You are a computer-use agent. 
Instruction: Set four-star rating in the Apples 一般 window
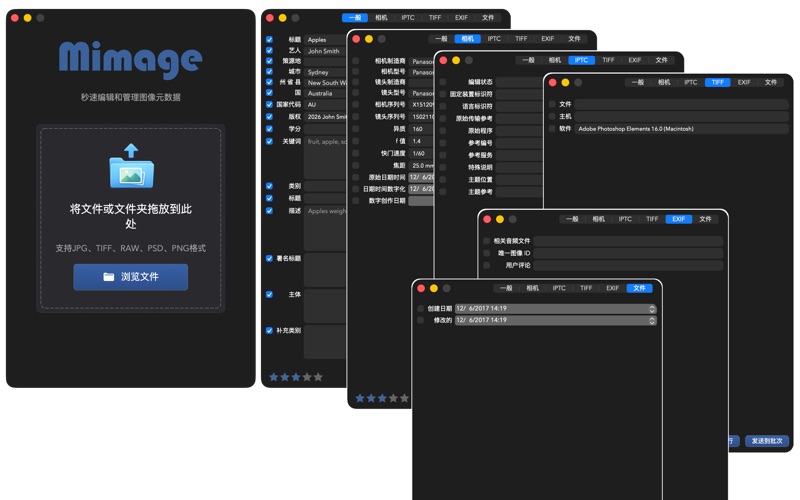[307, 377]
